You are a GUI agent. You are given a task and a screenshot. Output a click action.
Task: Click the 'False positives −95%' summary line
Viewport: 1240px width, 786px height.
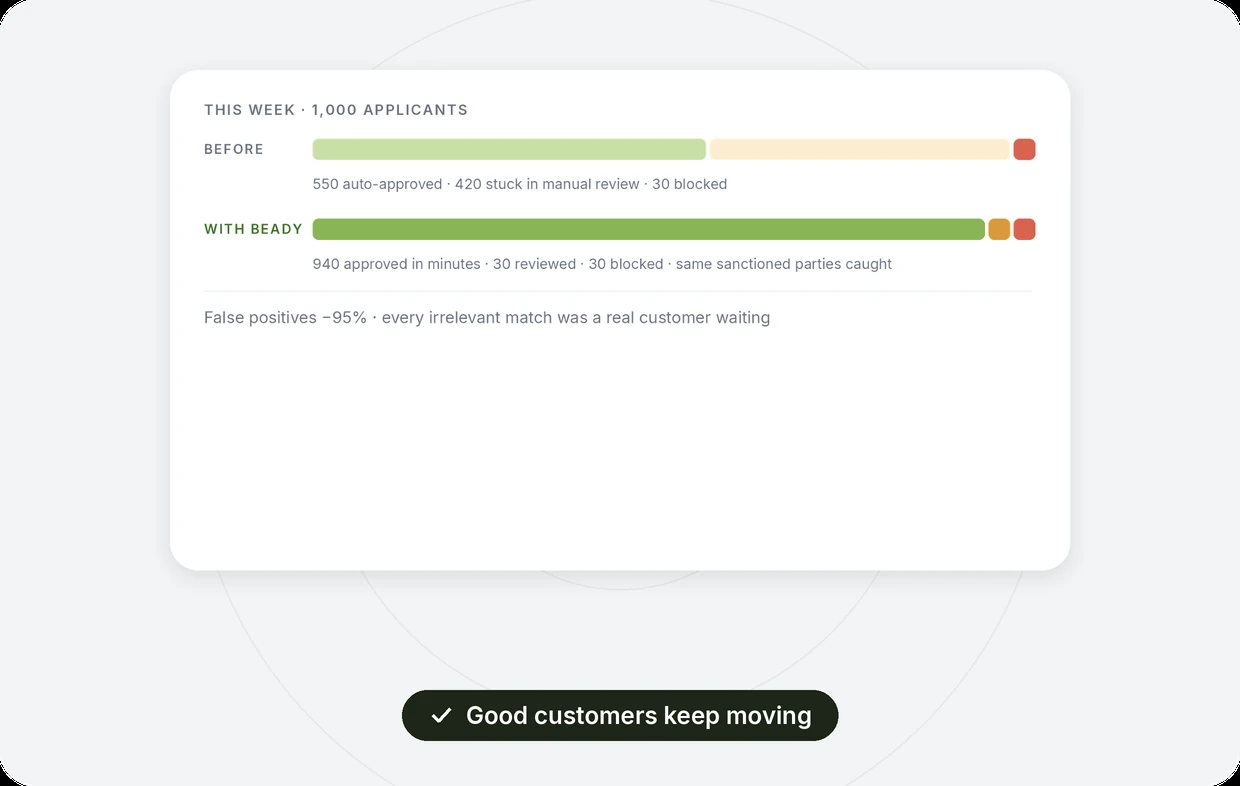click(487, 318)
